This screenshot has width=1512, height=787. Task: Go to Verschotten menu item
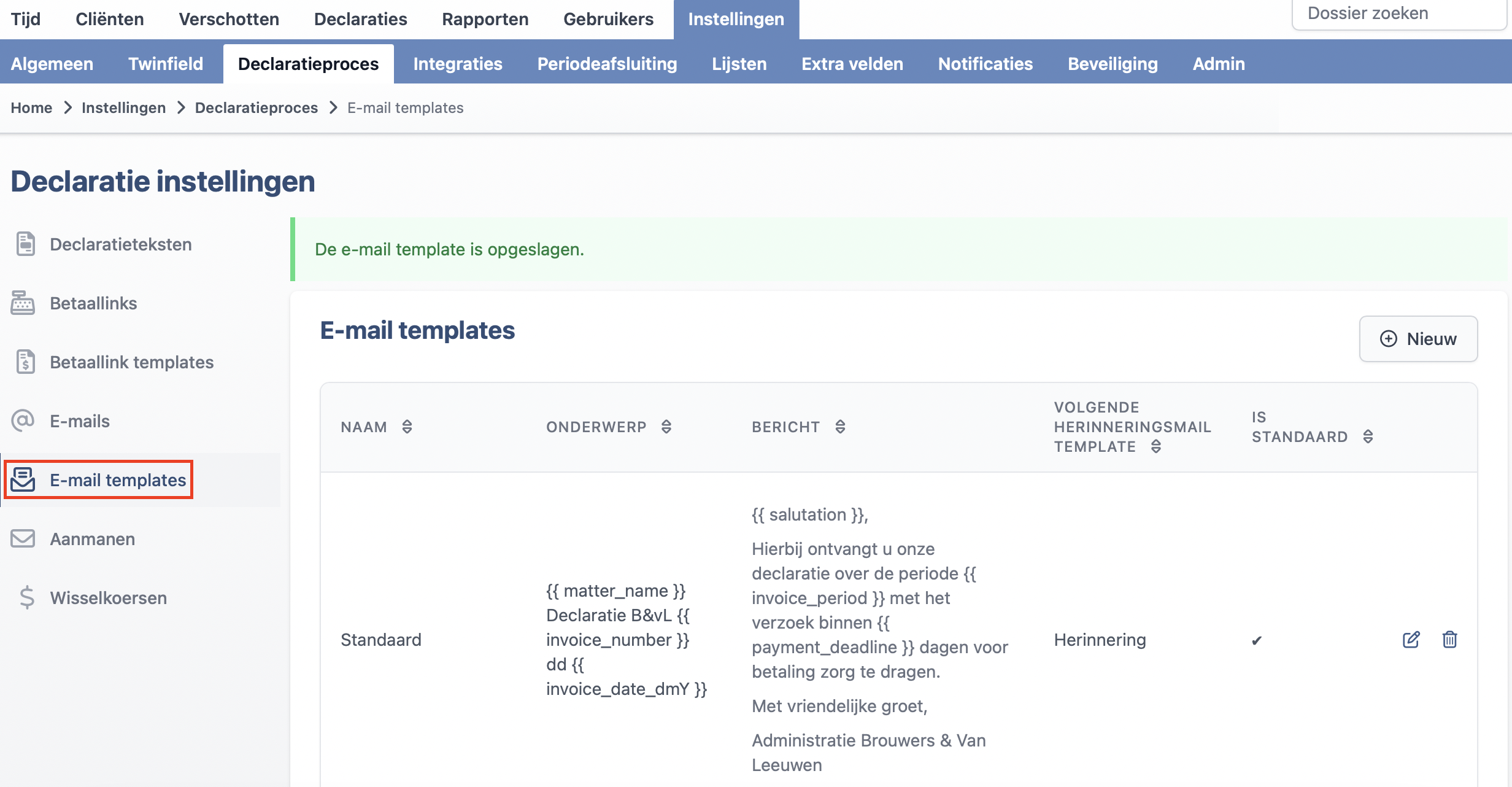pos(229,19)
